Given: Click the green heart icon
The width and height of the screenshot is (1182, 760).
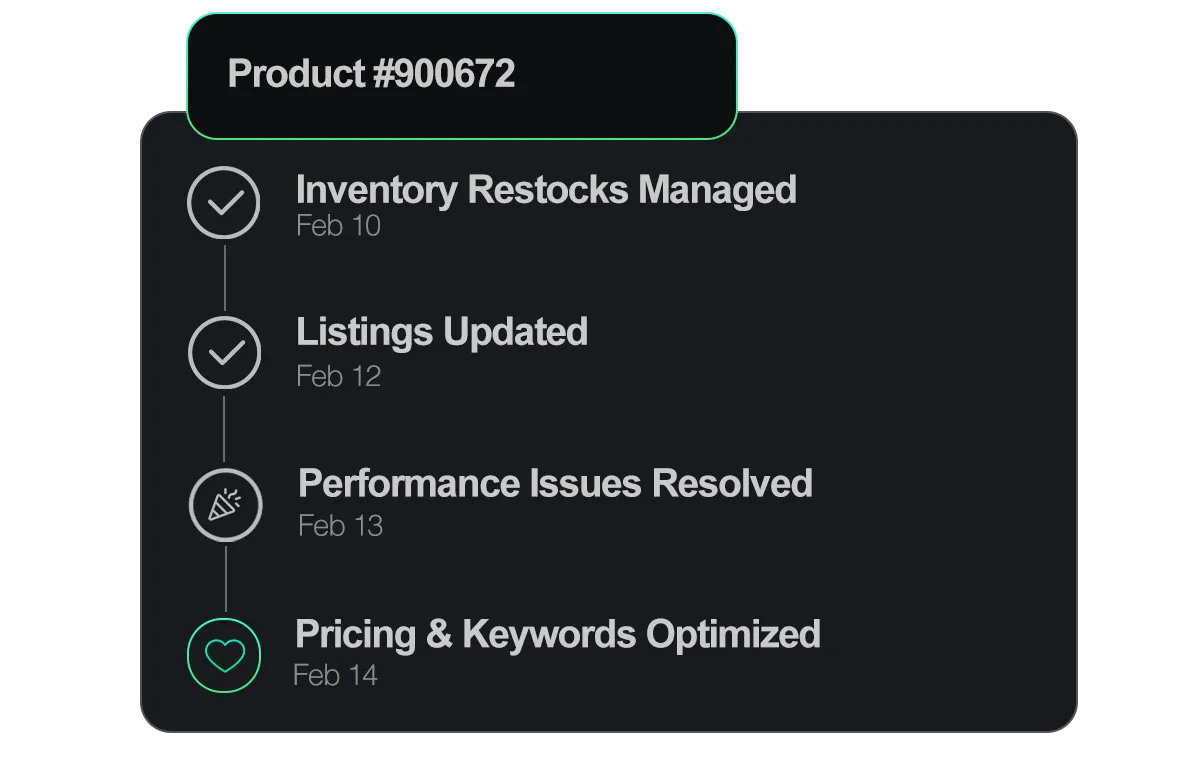Looking at the screenshot, I should tap(225, 655).
